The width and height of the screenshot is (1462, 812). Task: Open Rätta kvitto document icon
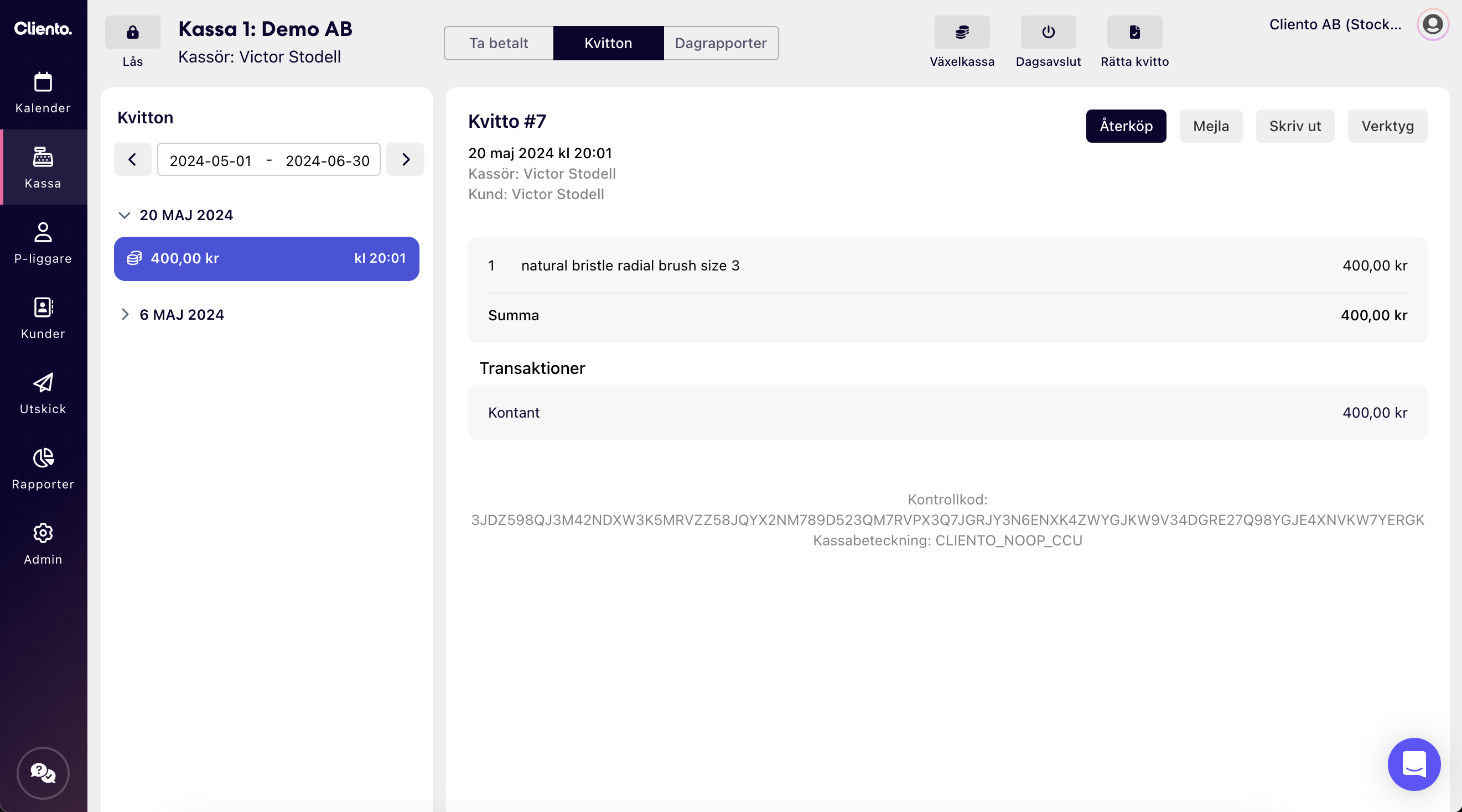coord(1134,32)
